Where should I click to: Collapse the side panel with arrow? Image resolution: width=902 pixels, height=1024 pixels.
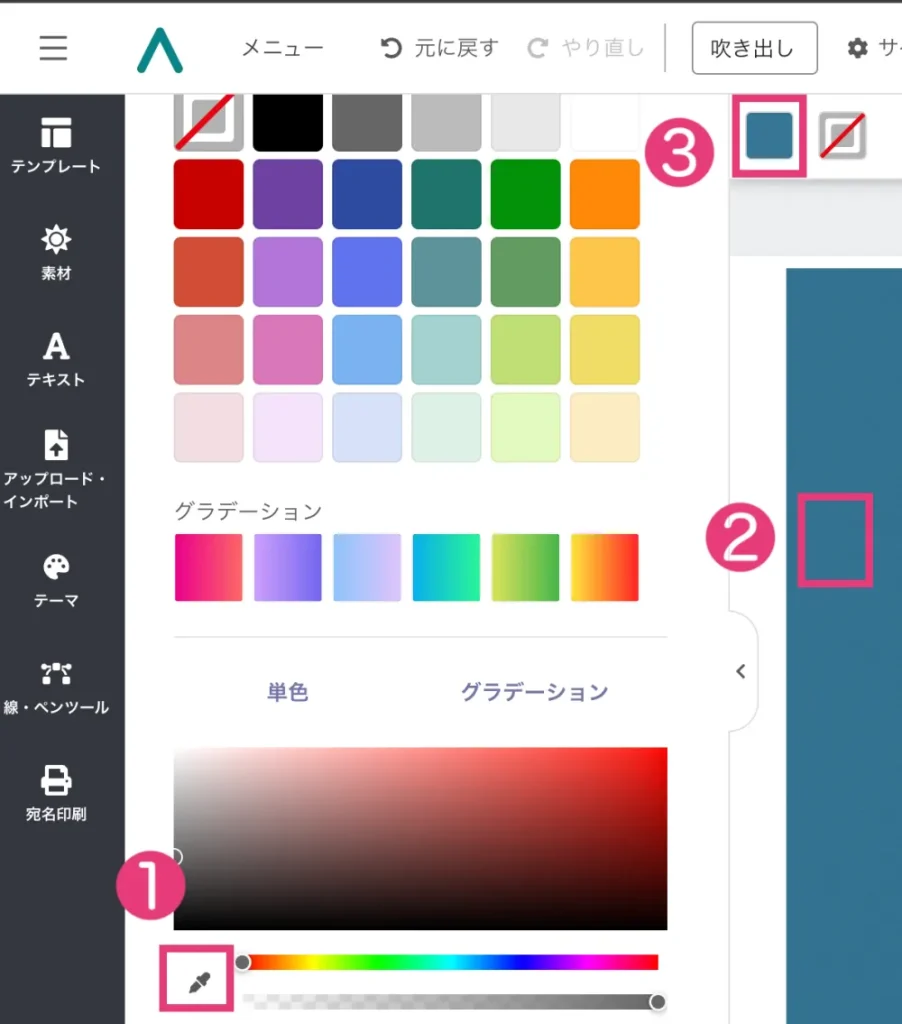click(741, 671)
